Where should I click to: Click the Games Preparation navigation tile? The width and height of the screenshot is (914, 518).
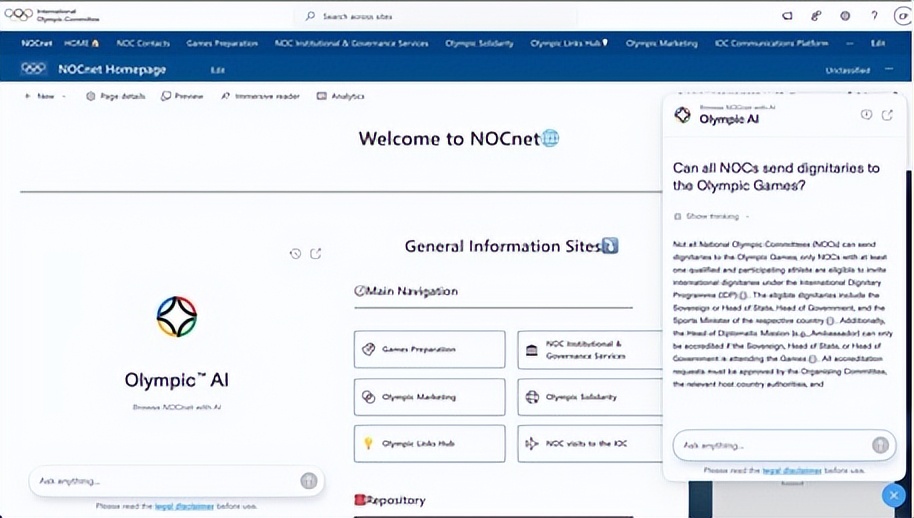[x=429, y=350]
